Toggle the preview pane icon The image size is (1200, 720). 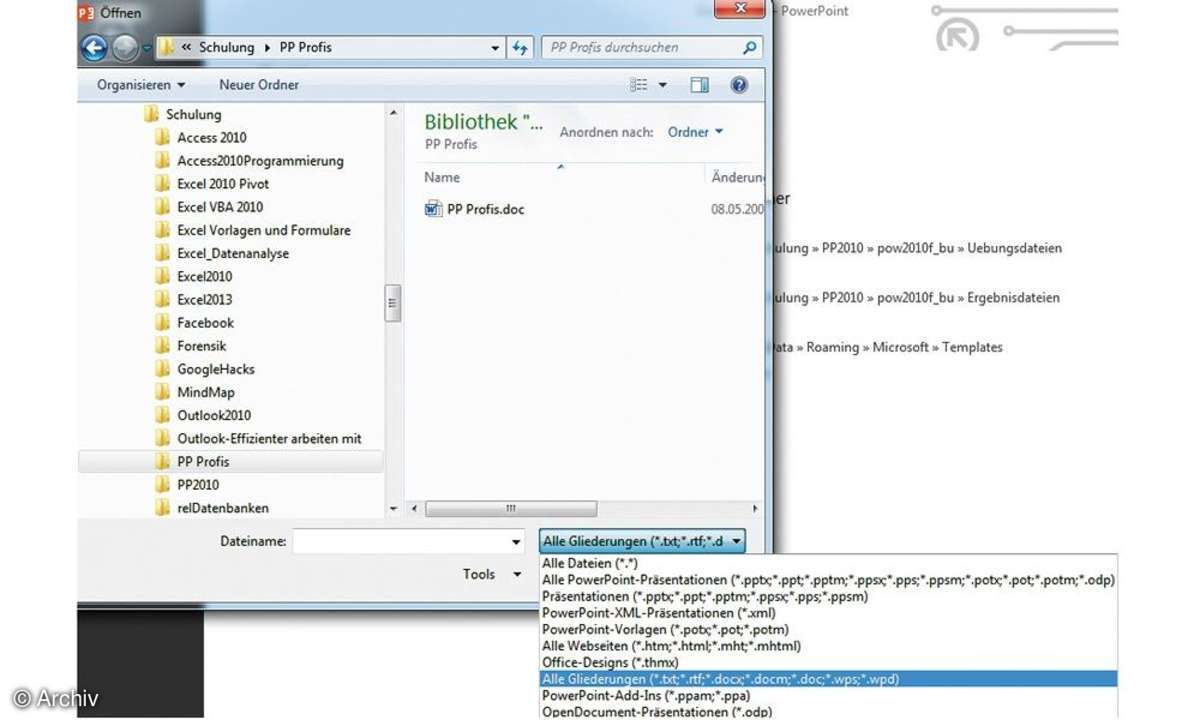click(699, 85)
